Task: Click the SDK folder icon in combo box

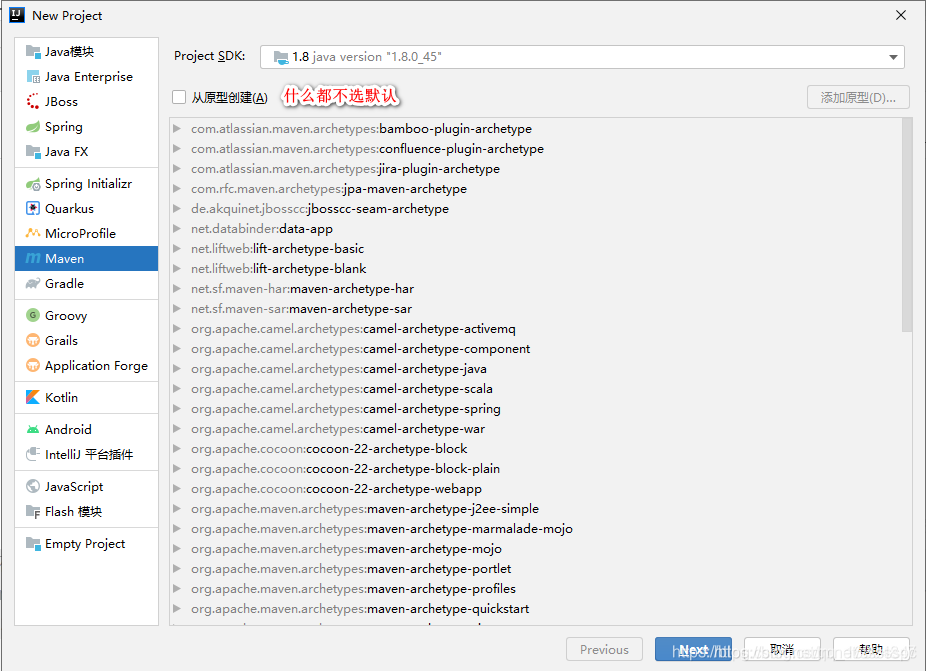Action: [x=281, y=57]
